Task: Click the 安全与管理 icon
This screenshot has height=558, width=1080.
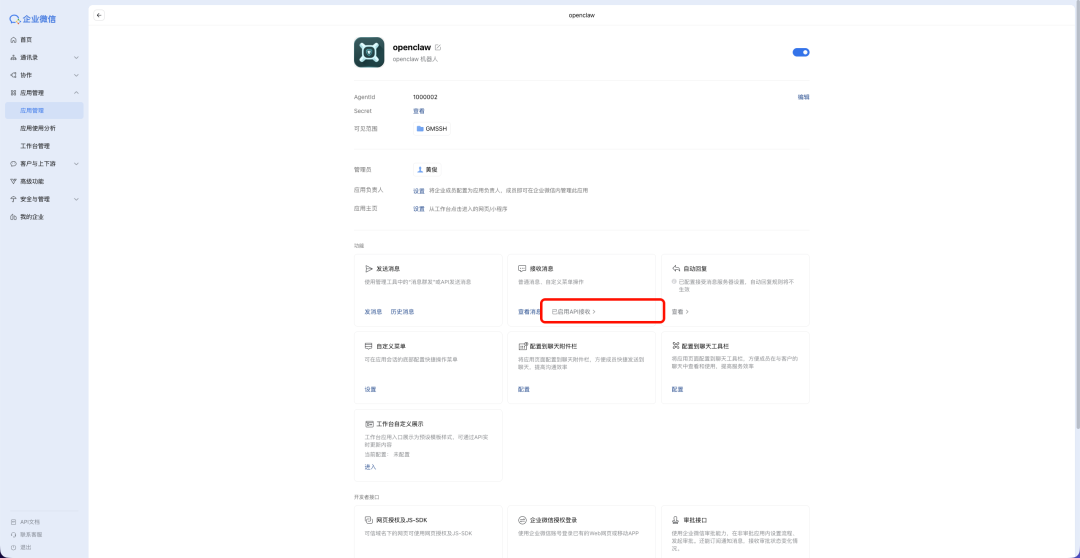Action: click(x=13, y=199)
